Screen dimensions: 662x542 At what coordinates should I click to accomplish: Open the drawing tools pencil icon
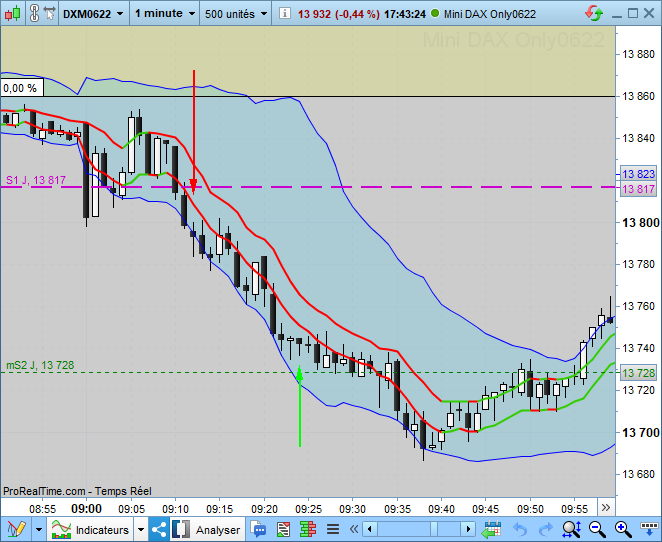tap(15, 528)
